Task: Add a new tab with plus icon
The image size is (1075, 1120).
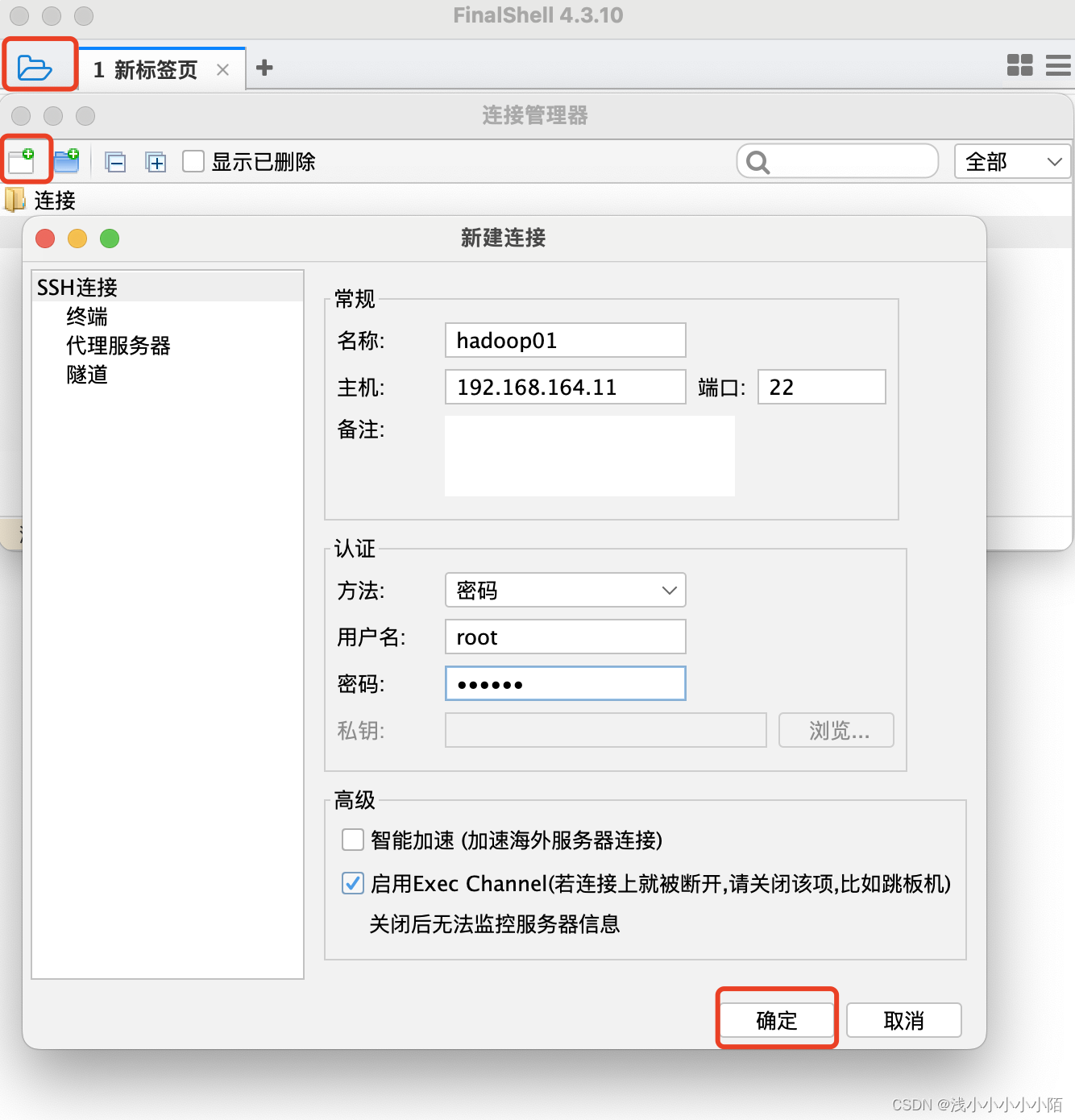Action: [x=264, y=68]
